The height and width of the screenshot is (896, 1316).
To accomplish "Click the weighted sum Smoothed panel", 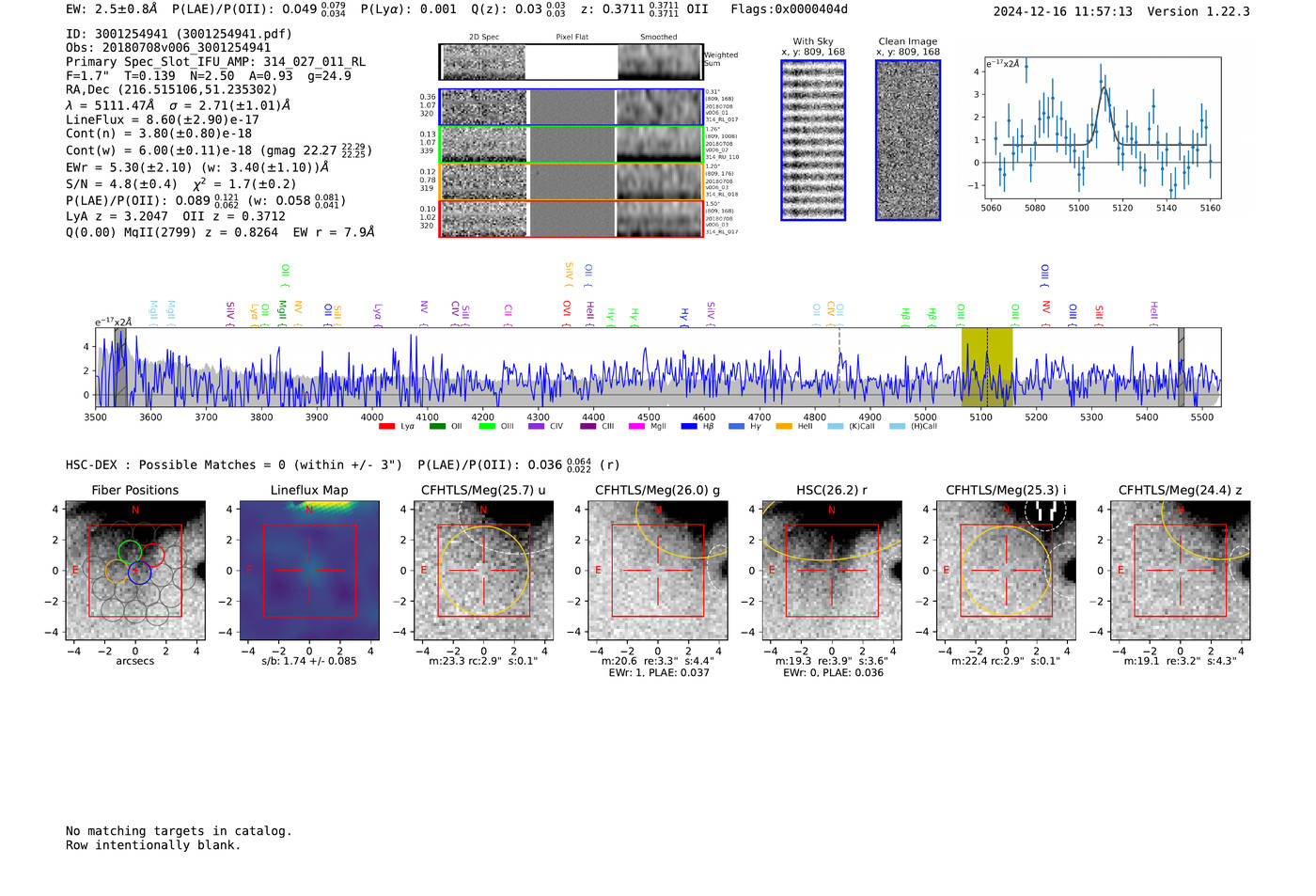I will (x=660, y=62).
